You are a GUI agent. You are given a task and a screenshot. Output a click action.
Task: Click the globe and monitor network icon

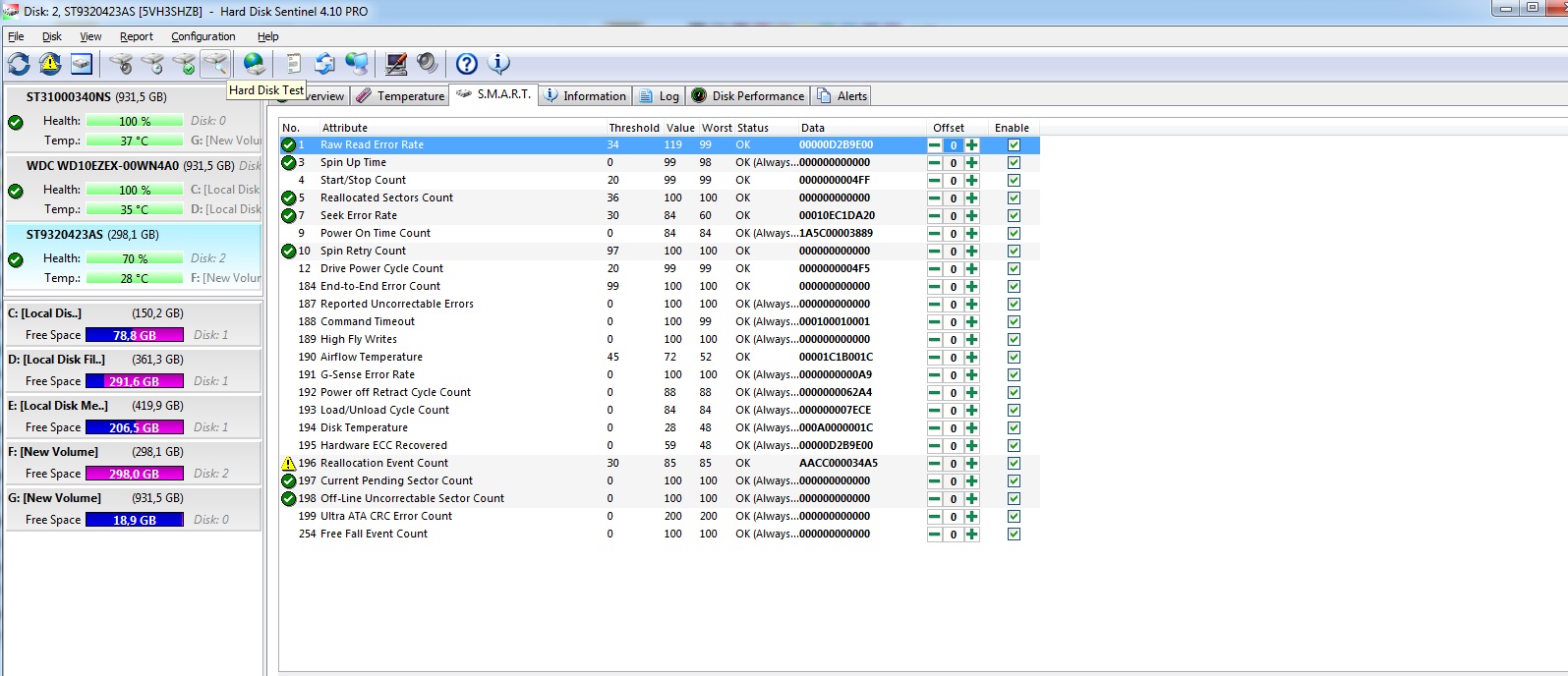356,64
